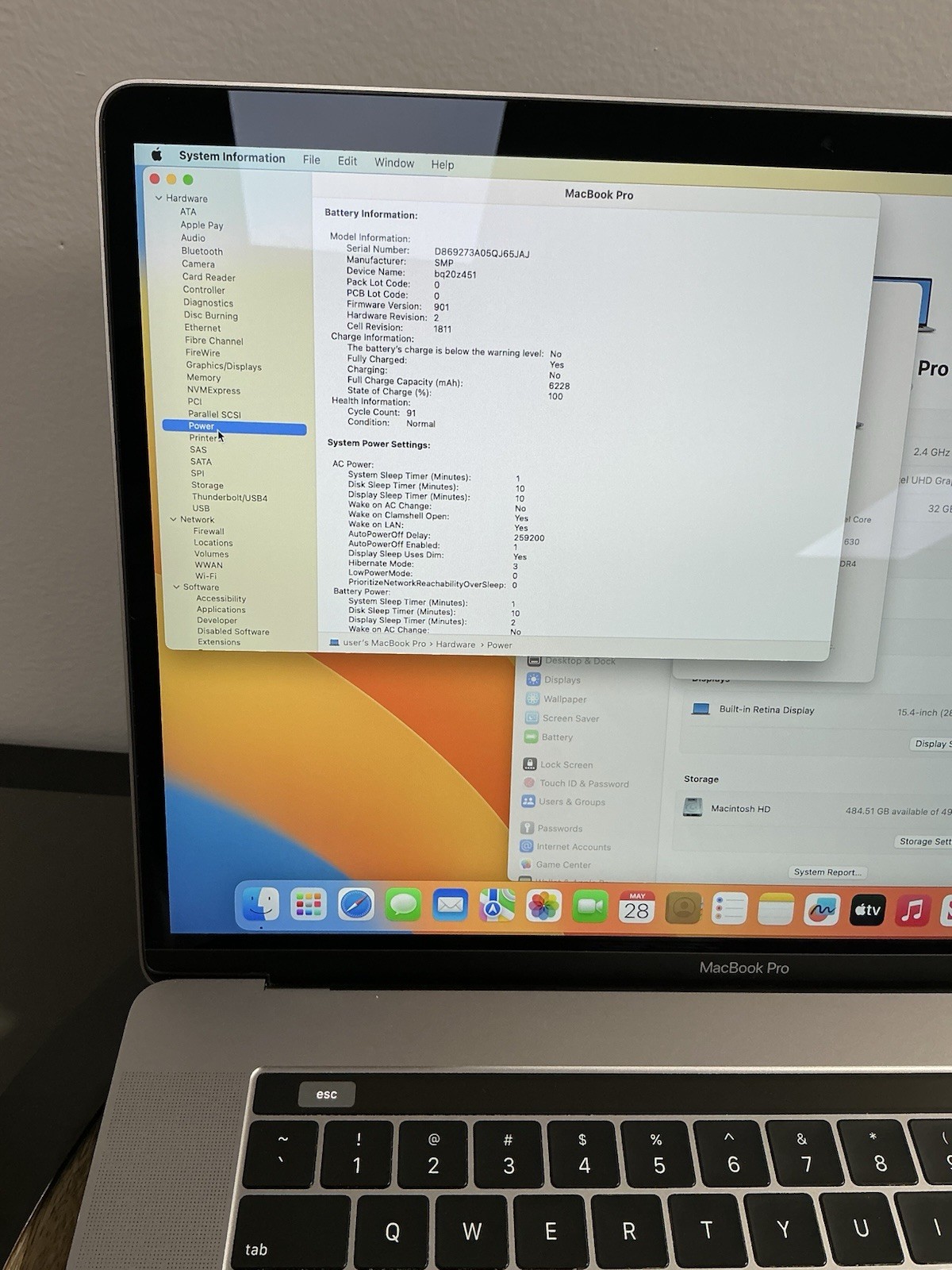Open Music from the Dock
This screenshot has height=1270, width=952.
point(913,911)
